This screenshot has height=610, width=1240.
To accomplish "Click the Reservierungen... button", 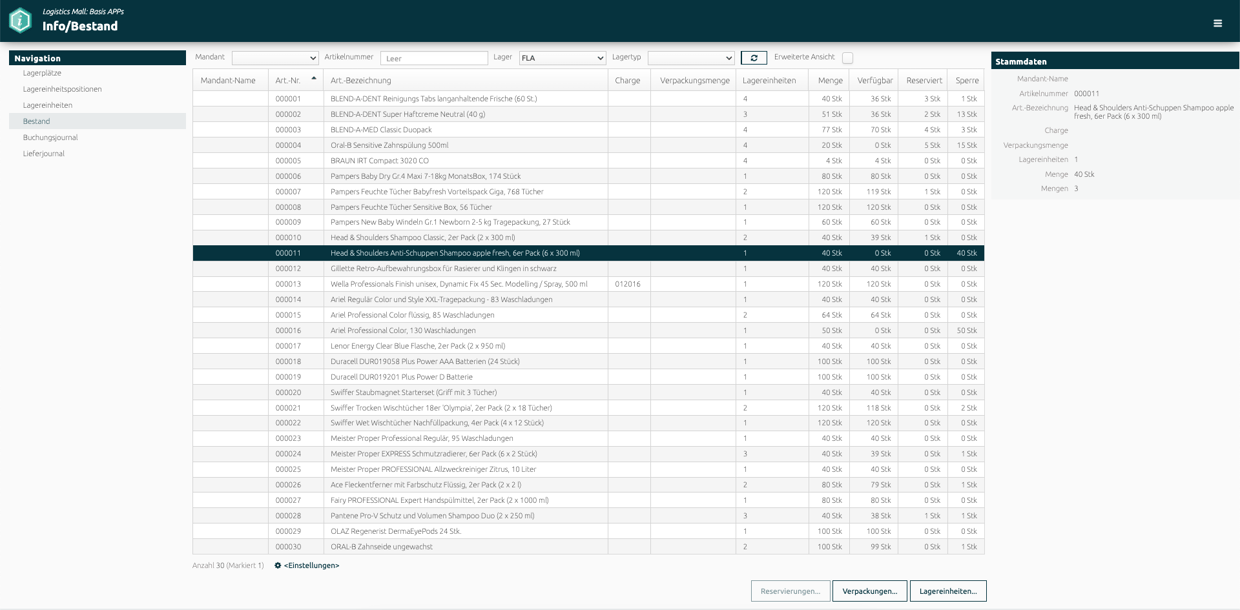I will 790,591.
